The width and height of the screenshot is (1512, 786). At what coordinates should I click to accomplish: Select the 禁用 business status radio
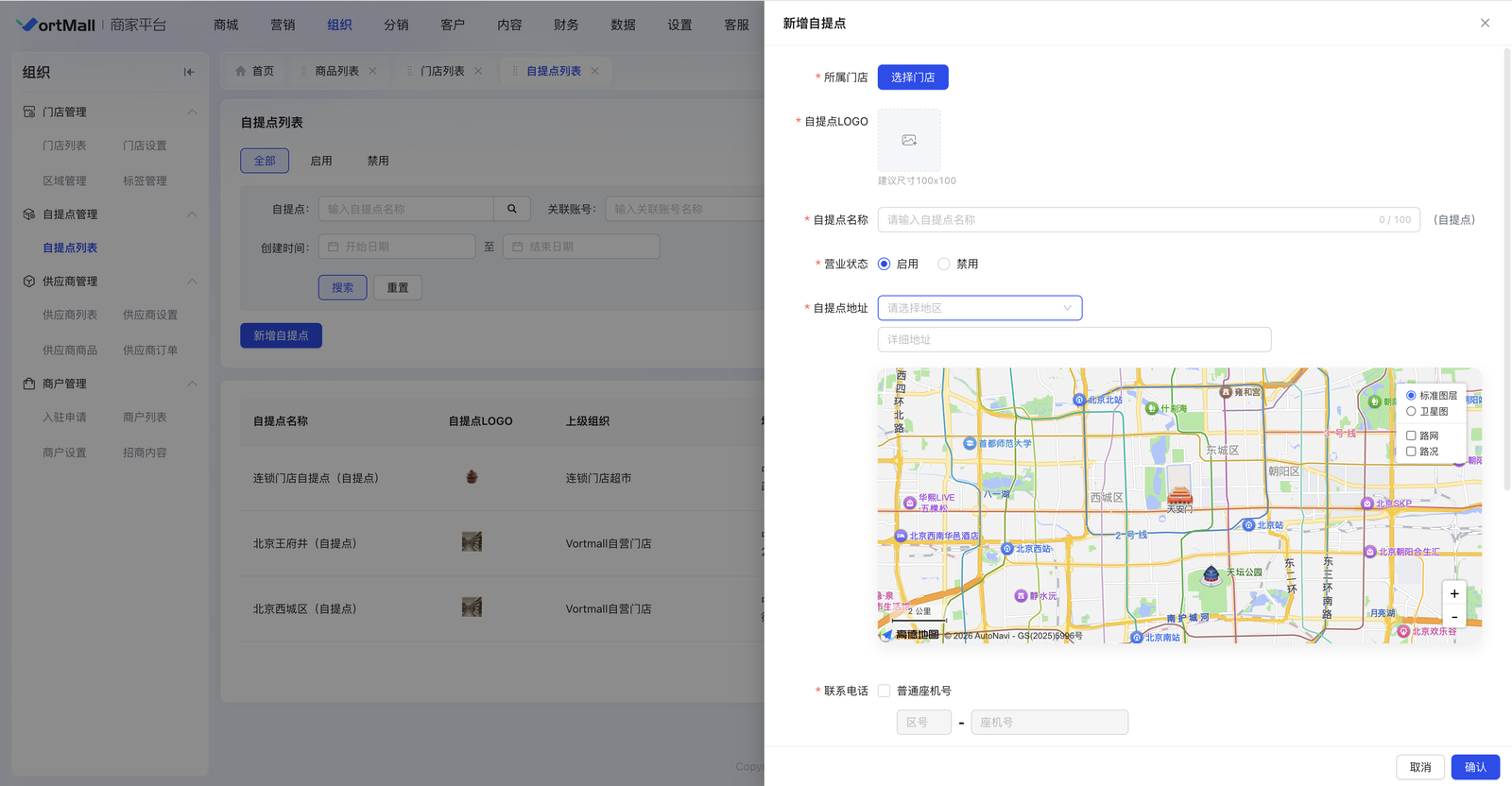(943, 264)
